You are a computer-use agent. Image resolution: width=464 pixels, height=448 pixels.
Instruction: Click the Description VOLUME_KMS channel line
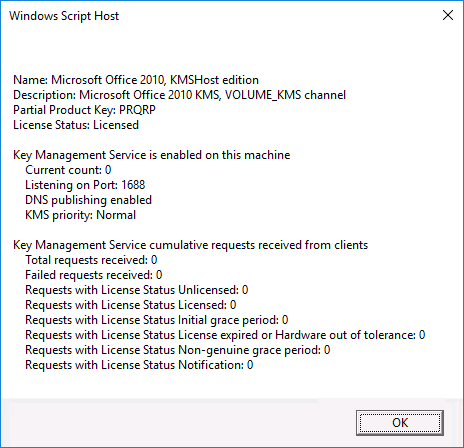coord(179,95)
